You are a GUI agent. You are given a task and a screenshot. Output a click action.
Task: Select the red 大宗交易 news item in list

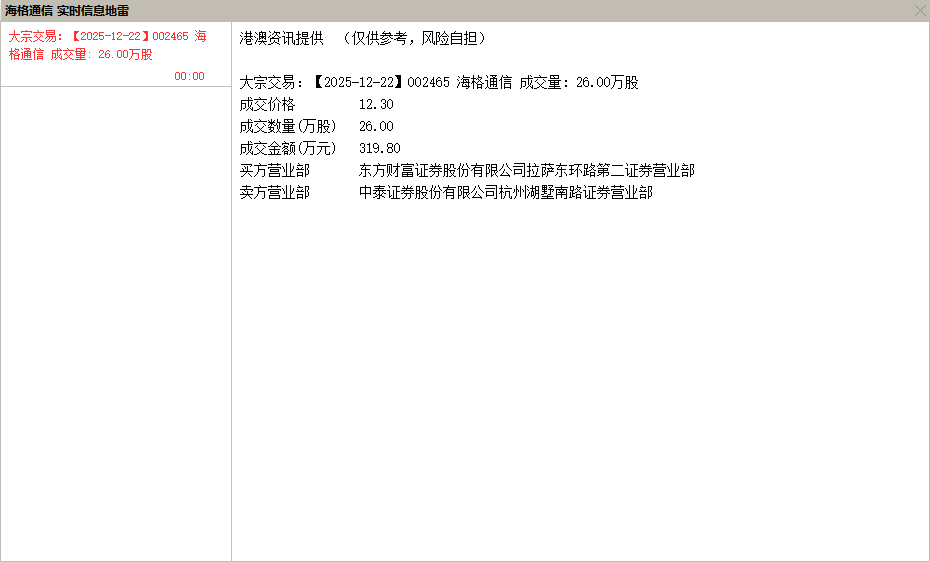(116, 55)
